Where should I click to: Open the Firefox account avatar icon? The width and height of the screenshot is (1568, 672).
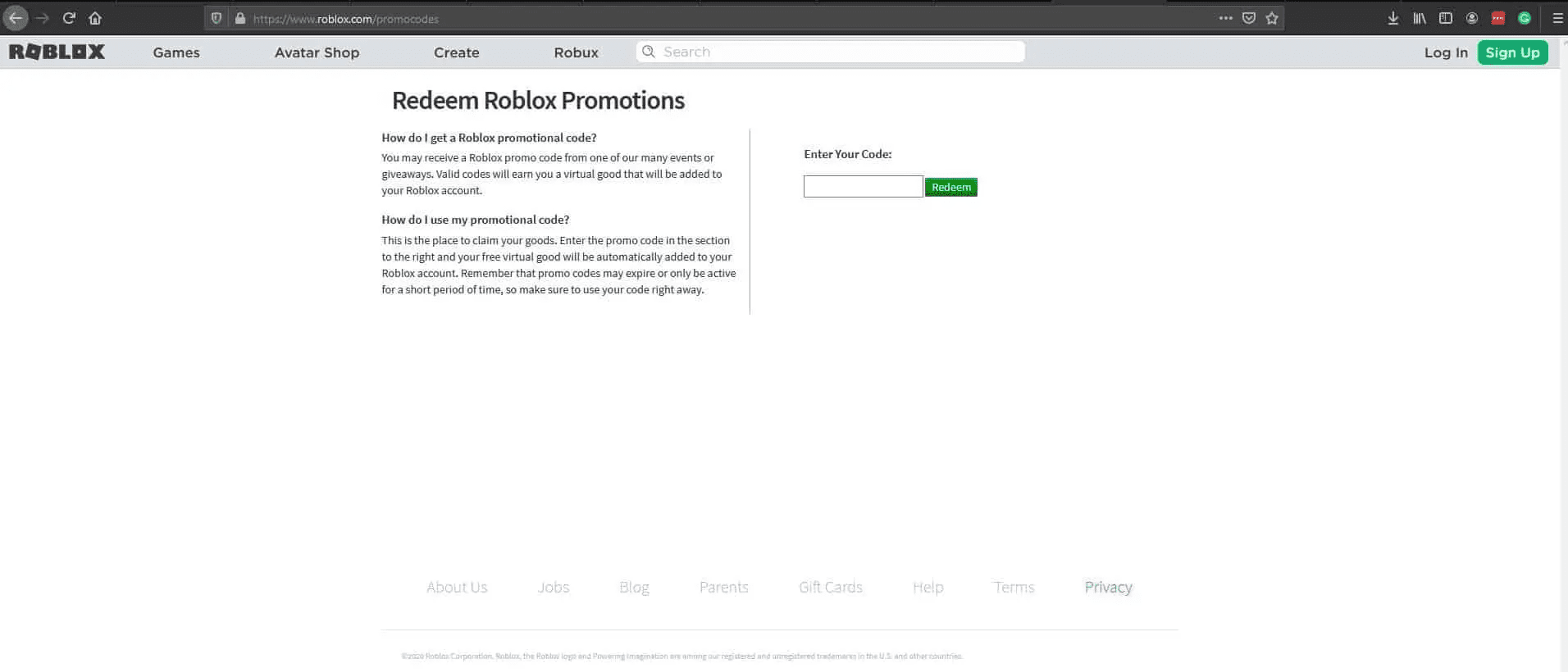coord(1472,18)
